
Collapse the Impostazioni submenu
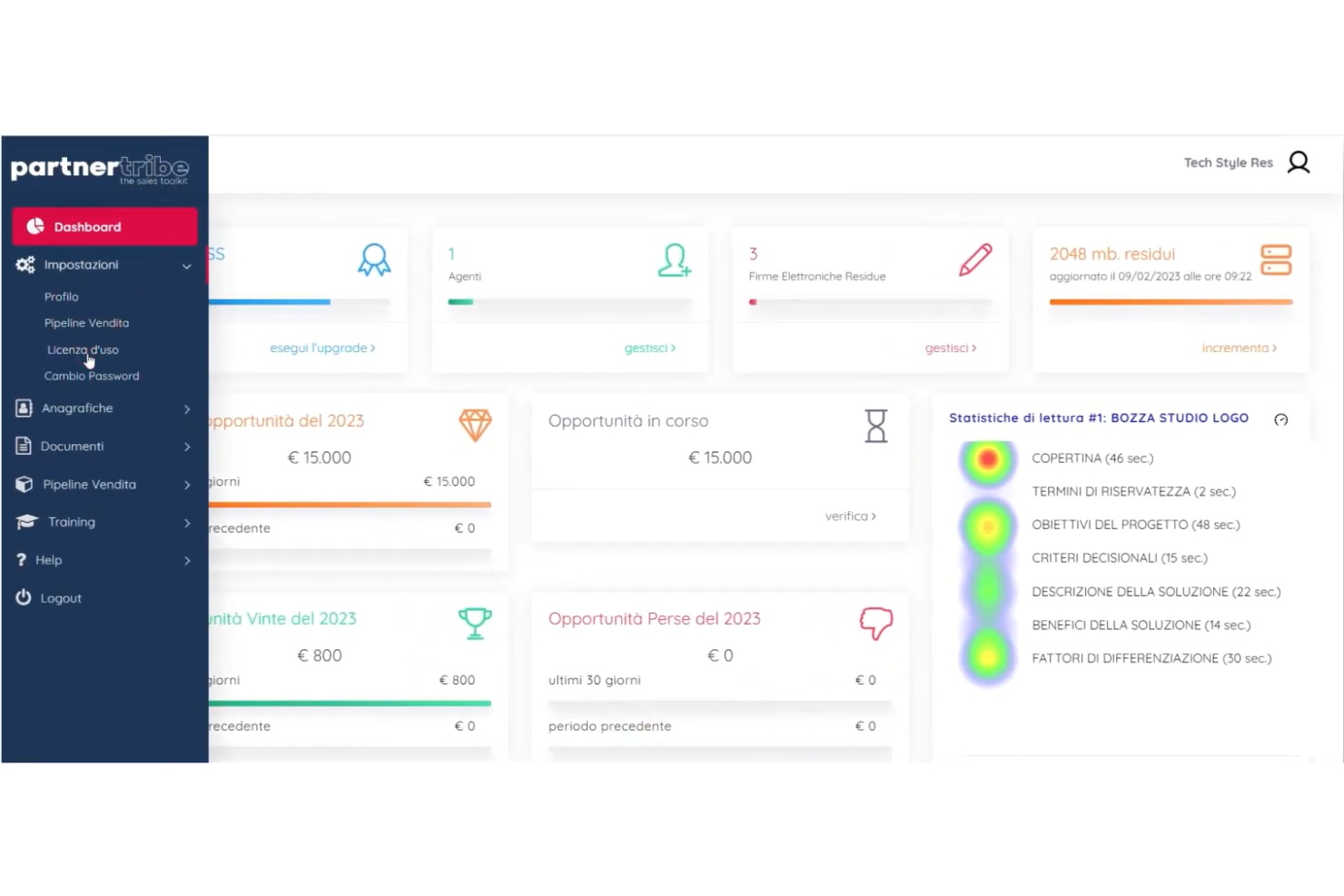coord(186,265)
